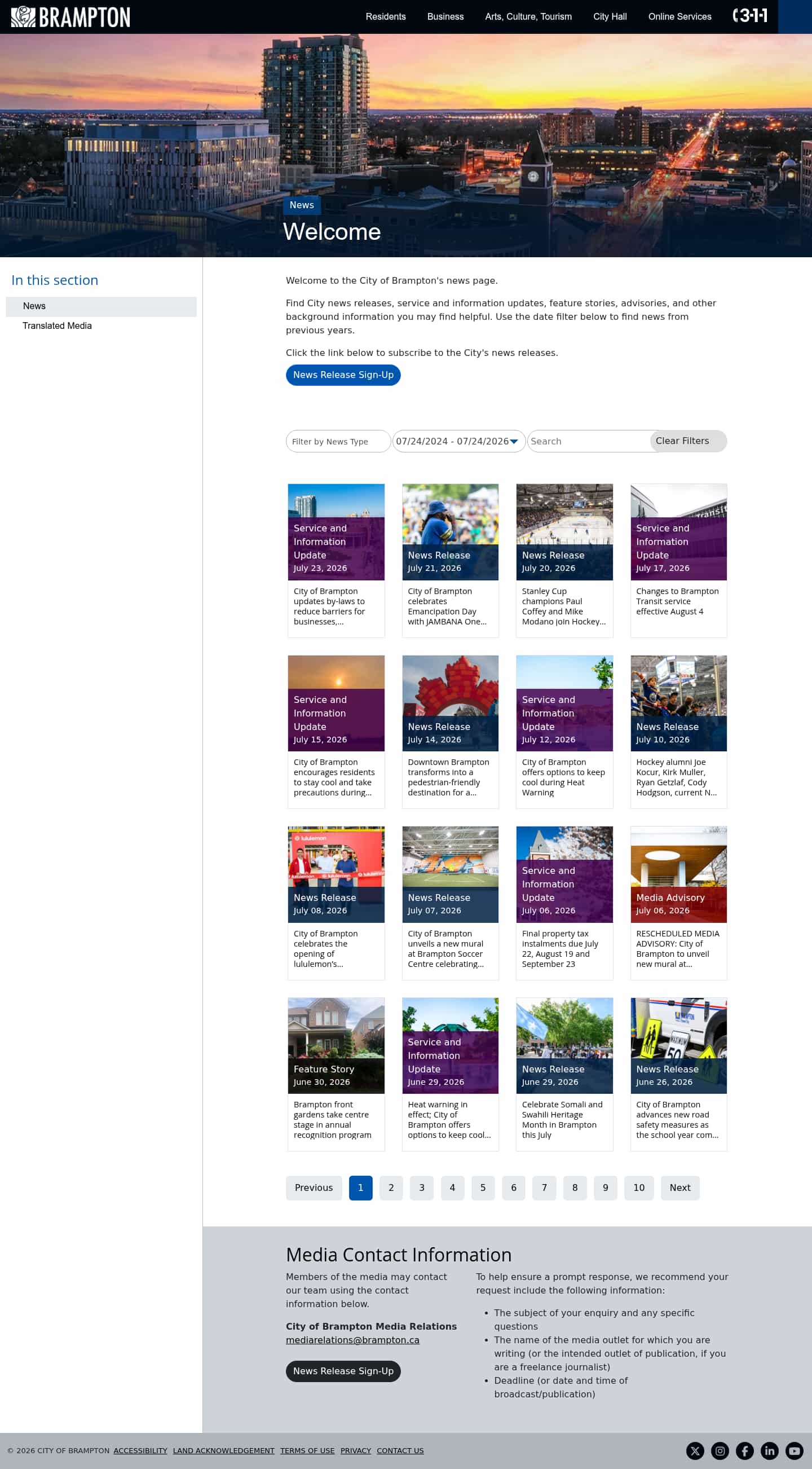Viewport: 812px width, 1469px height.
Task: Go to results page 5
Action: click(x=483, y=1187)
